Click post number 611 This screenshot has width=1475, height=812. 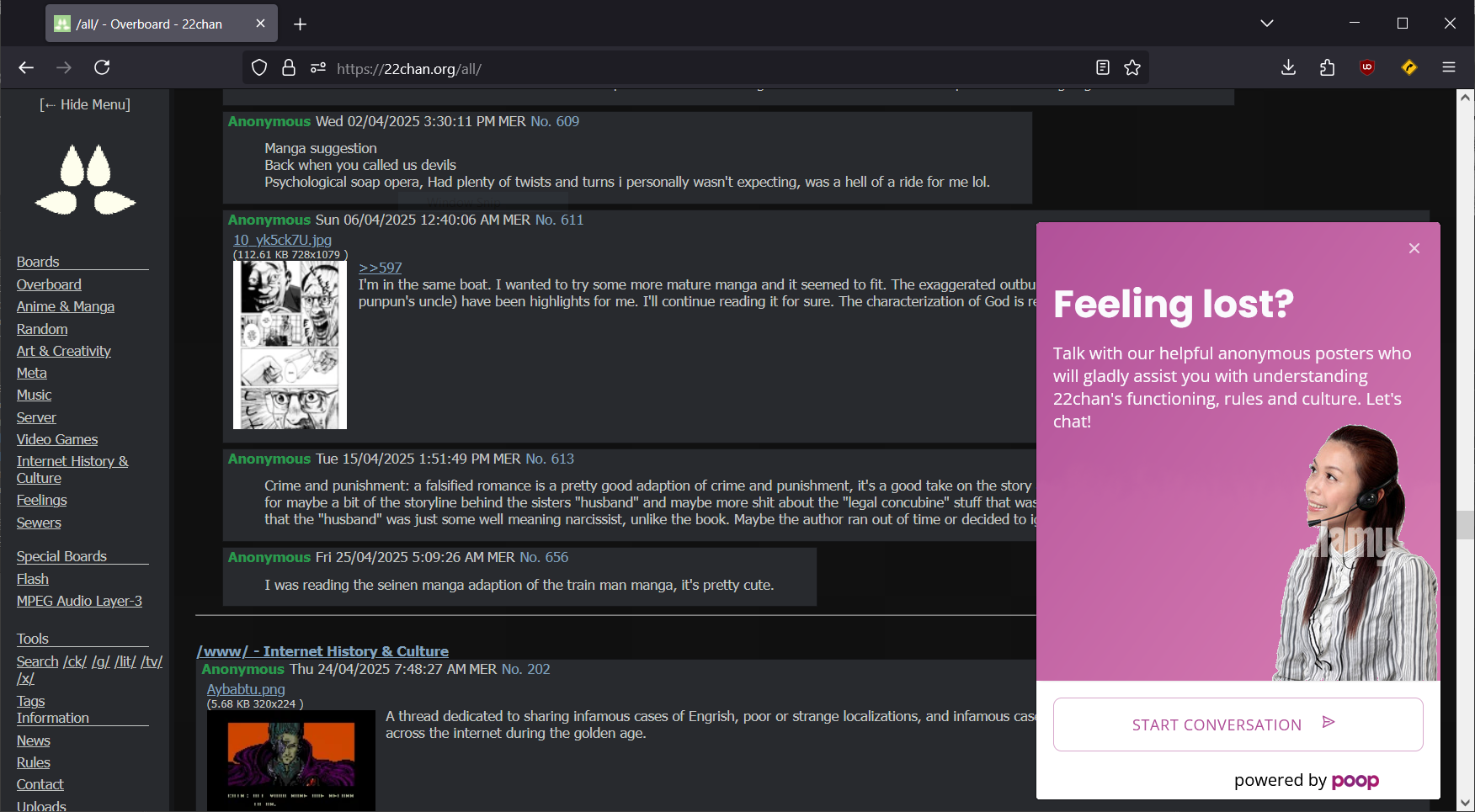[572, 220]
